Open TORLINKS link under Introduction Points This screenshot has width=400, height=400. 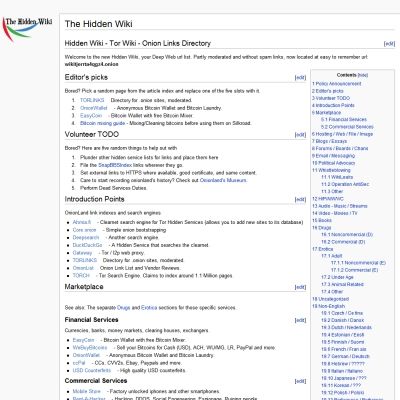(85, 260)
